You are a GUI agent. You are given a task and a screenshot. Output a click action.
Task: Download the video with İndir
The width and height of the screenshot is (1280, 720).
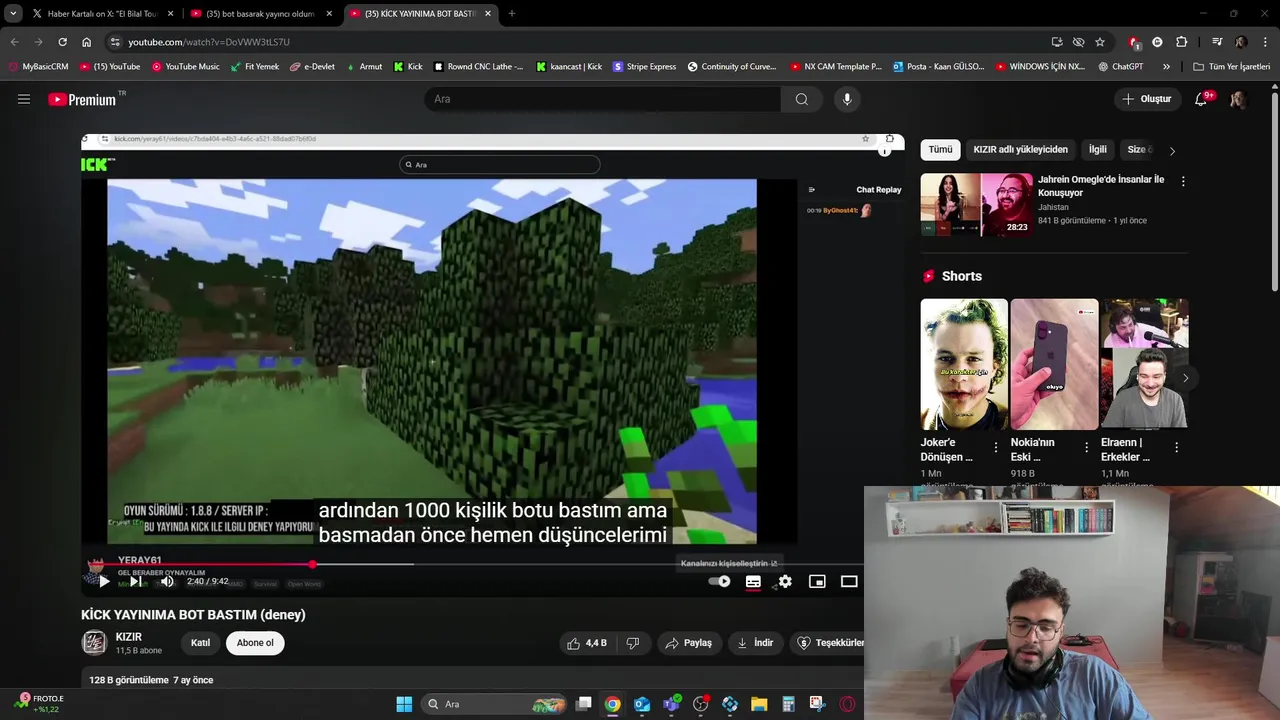756,643
